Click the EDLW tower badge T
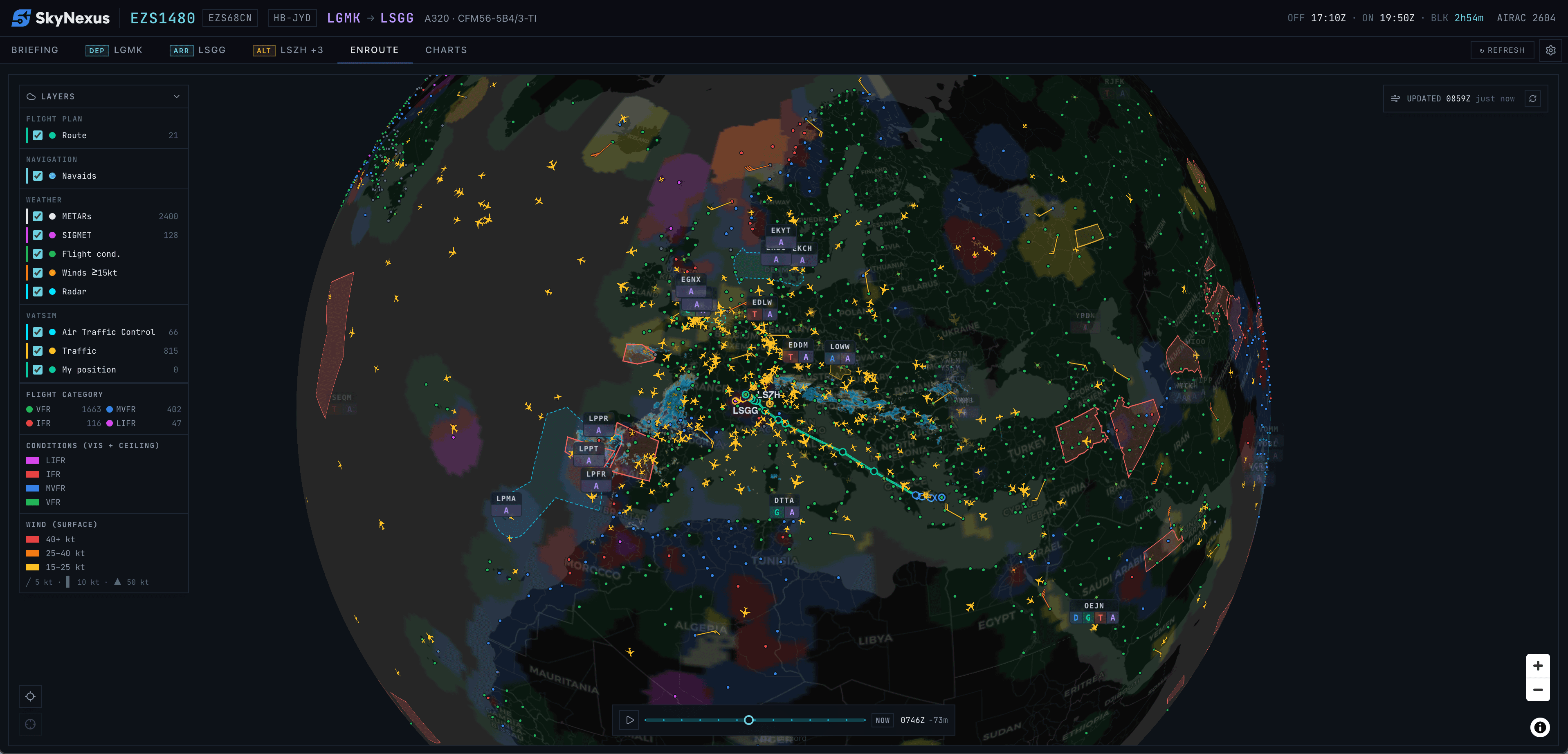Image resolution: width=1568 pixels, height=754 pixels. click(x=755, y=314)
